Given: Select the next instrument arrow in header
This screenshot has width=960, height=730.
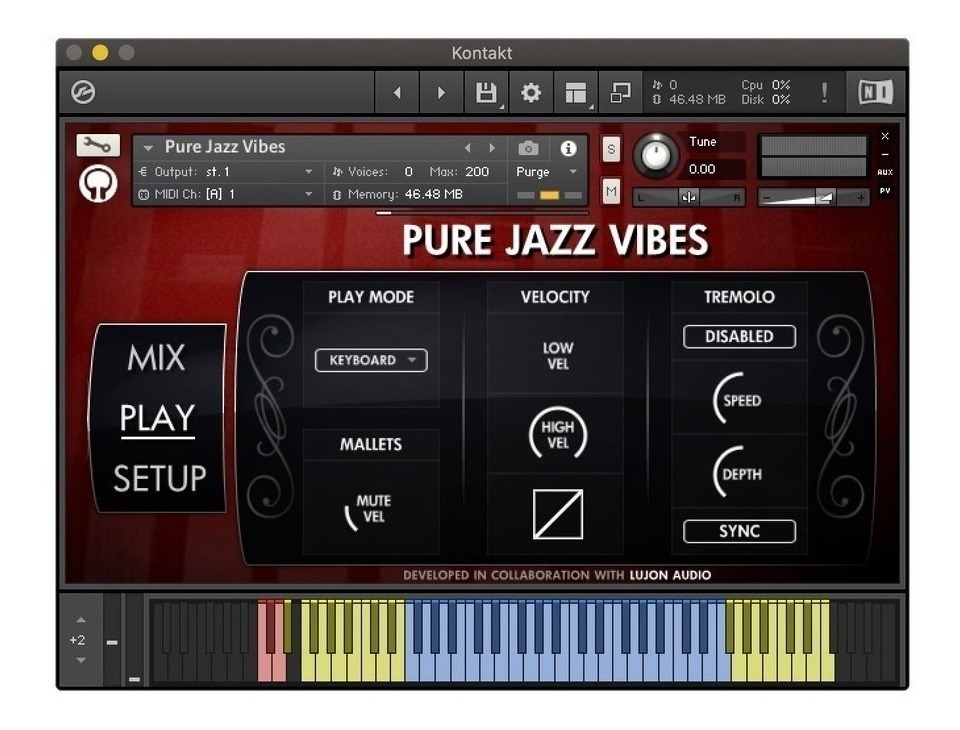Looking at the screenshot, I should [492, 148].
